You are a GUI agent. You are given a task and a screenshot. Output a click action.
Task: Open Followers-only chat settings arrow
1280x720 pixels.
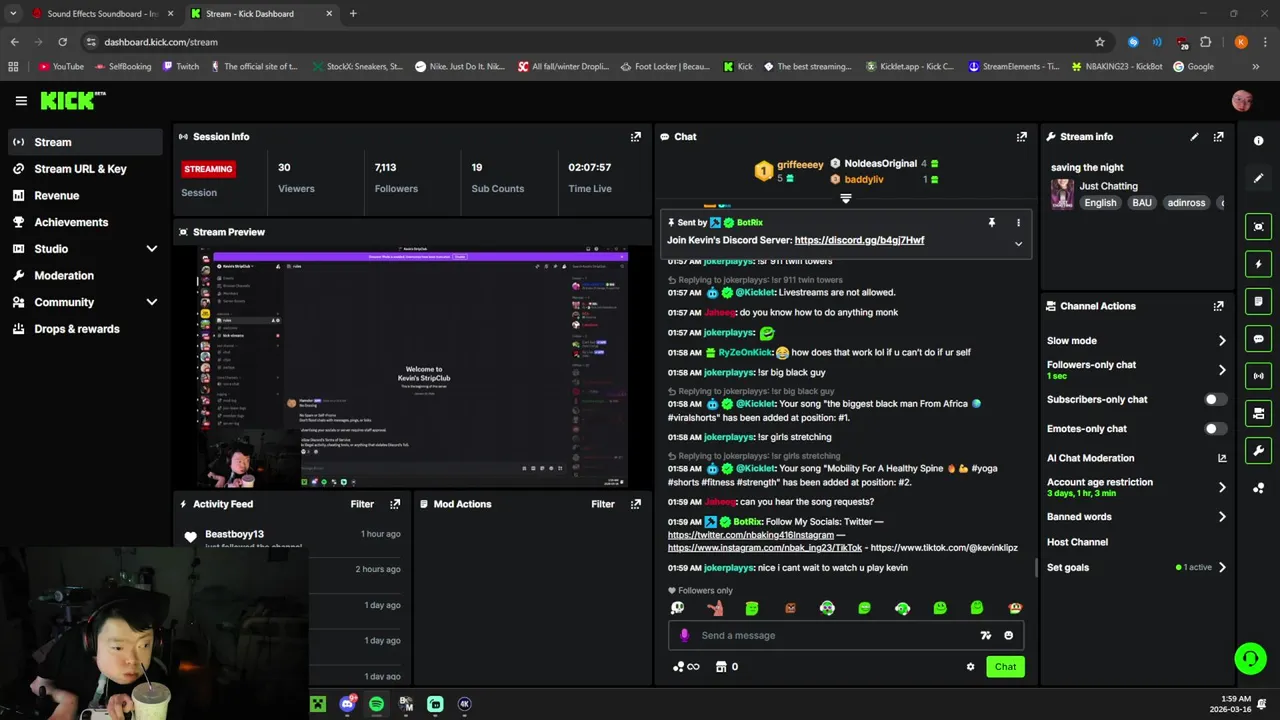[x=1222, y=370]
